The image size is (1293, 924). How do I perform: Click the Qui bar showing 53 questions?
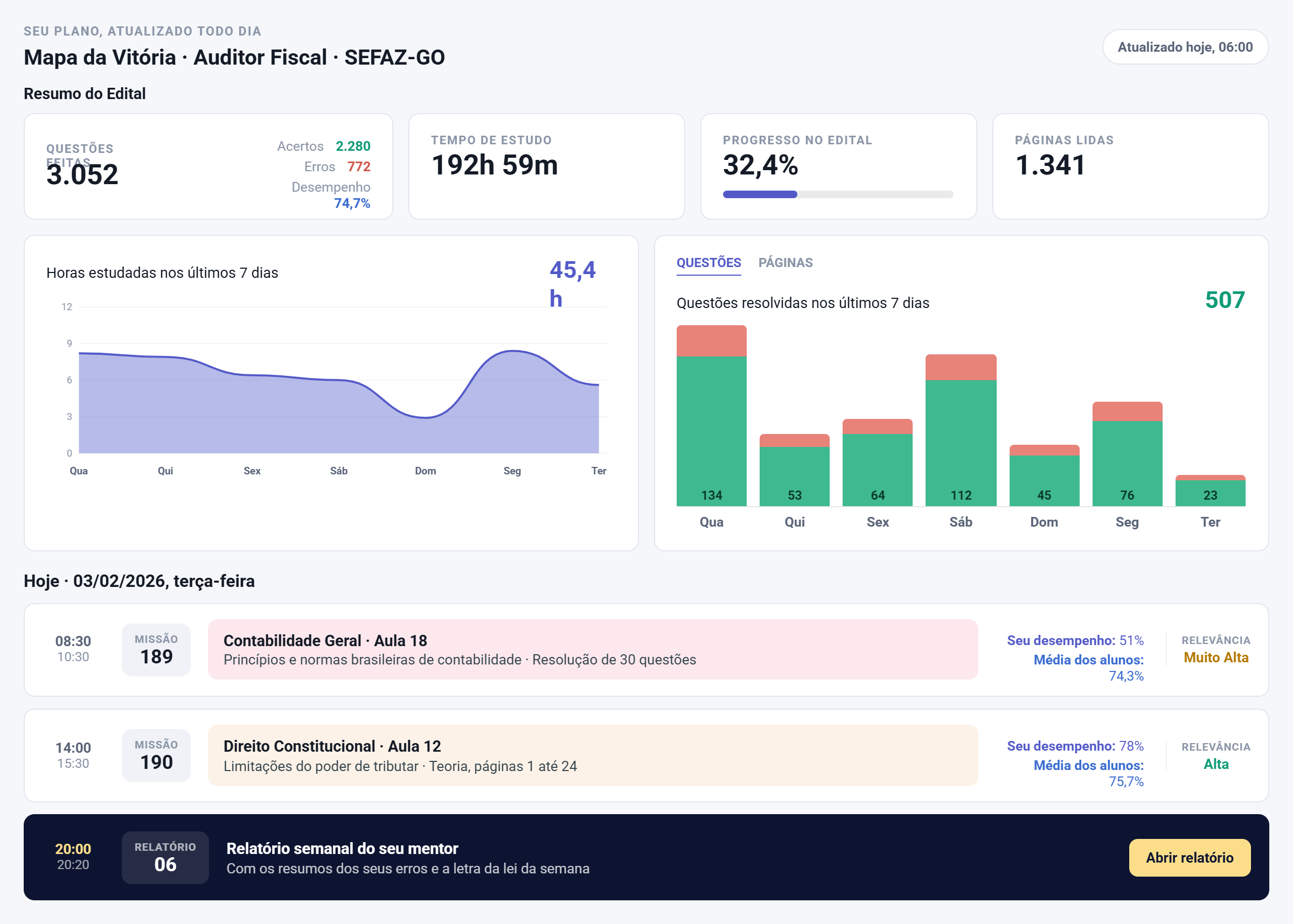(x=795, y=470)
